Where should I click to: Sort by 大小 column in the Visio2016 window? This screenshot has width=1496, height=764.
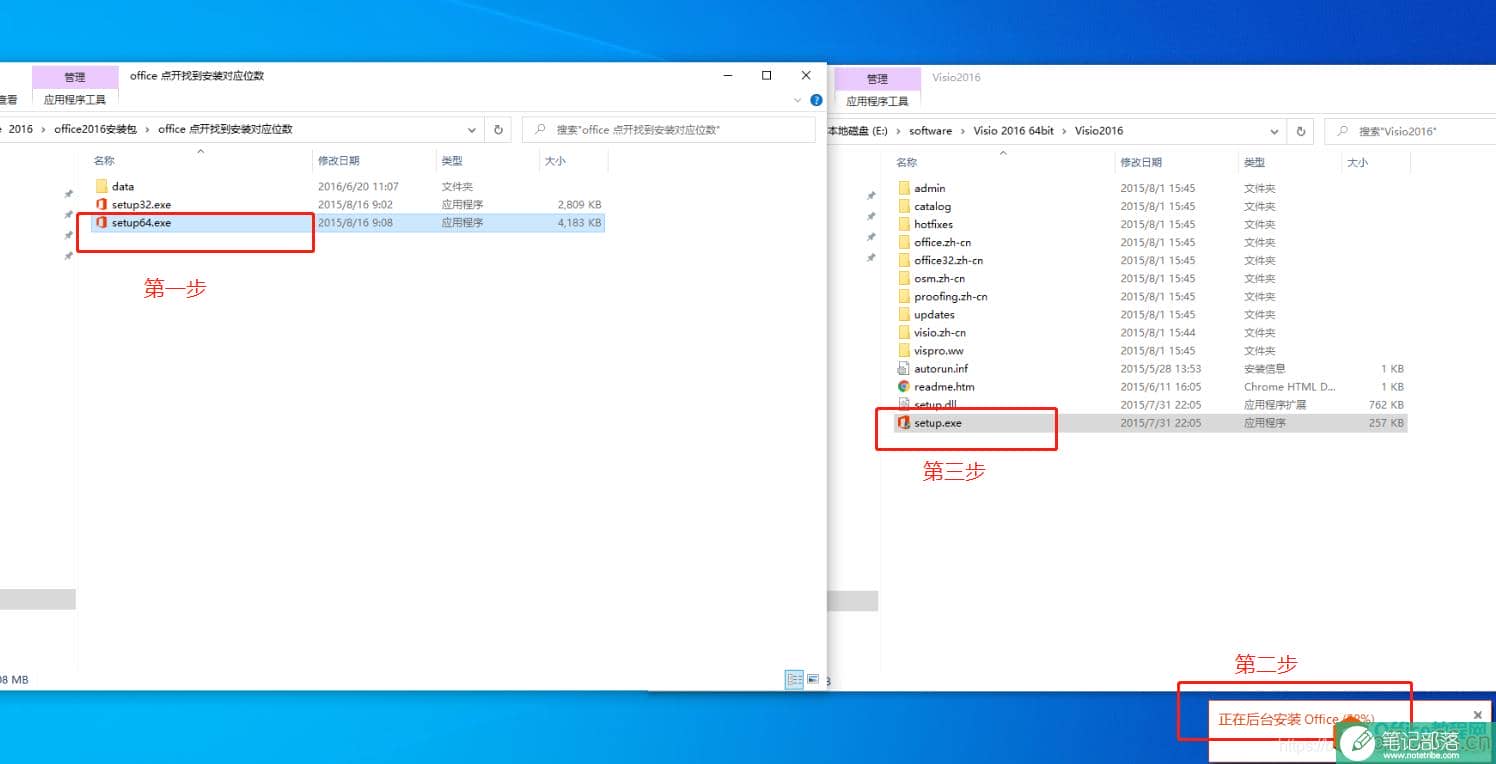[x=1357, y=162]
